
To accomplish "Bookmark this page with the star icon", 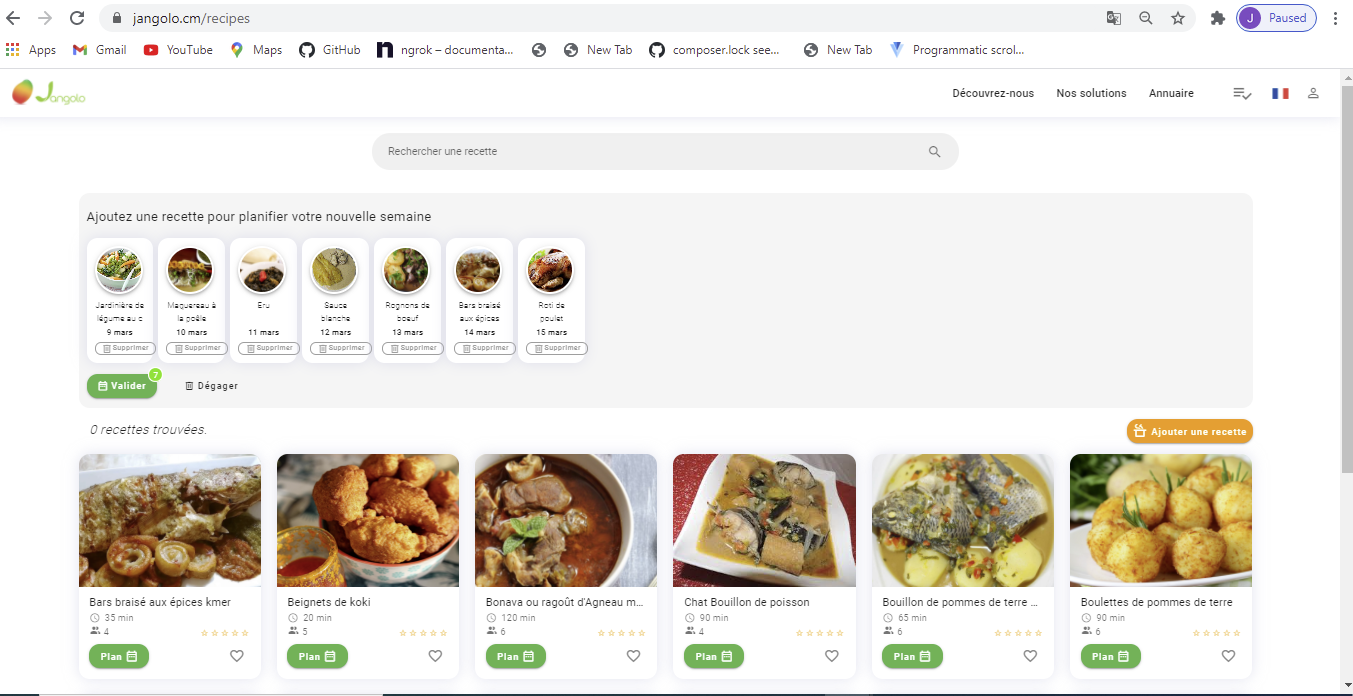I will [x=1178, y=18].
